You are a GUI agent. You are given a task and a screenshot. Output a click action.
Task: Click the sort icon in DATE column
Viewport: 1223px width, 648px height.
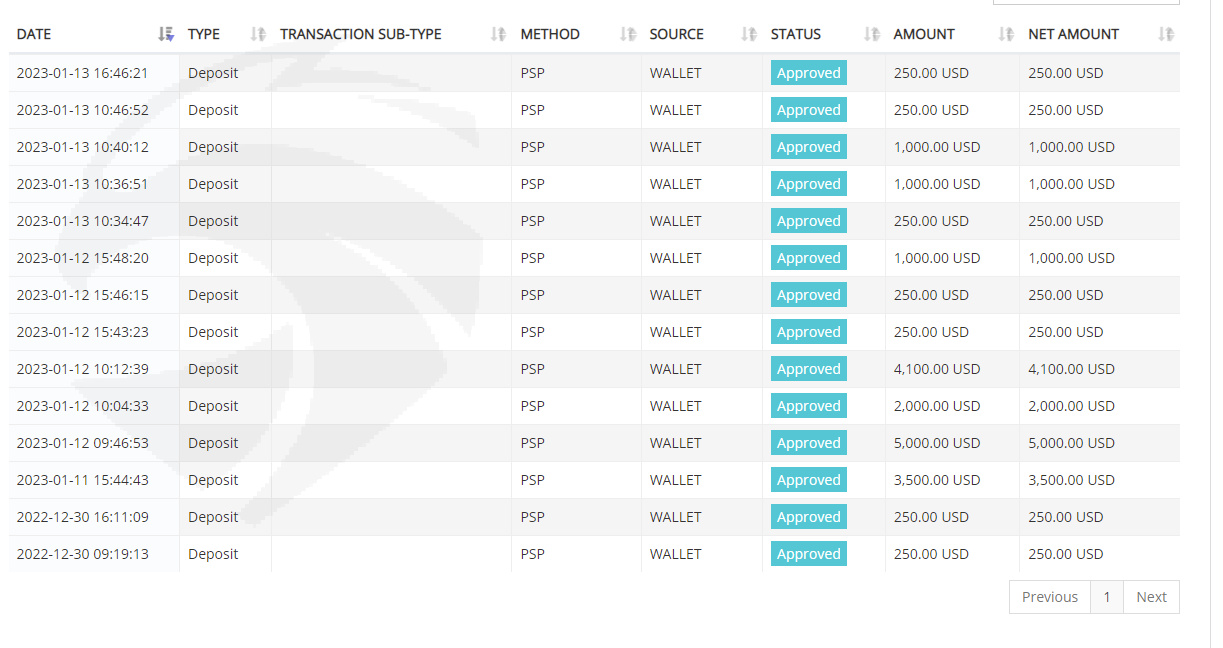point(166,34)
